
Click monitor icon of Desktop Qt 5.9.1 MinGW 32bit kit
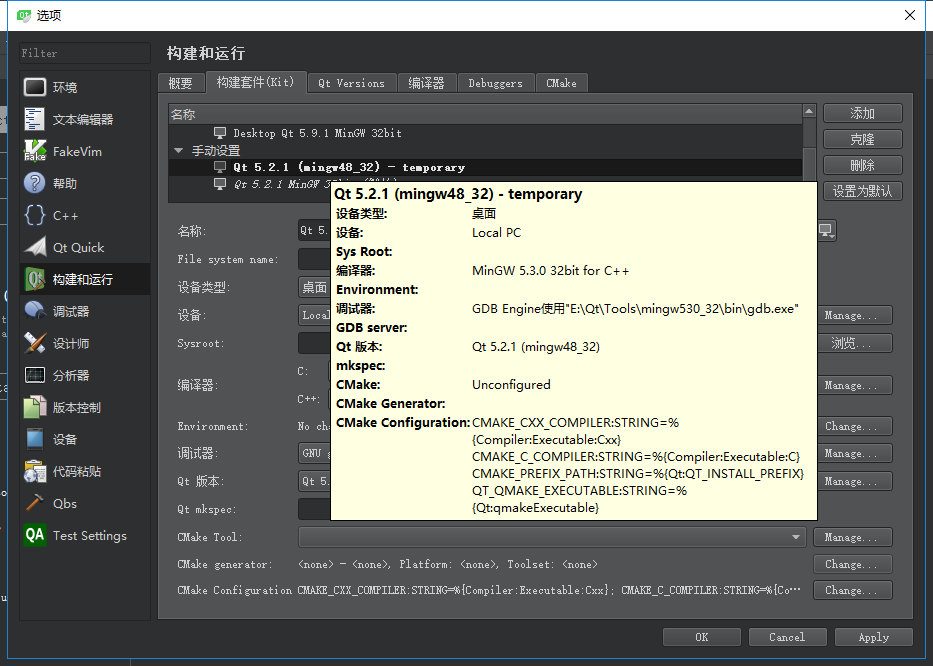(x=220, y=133)
